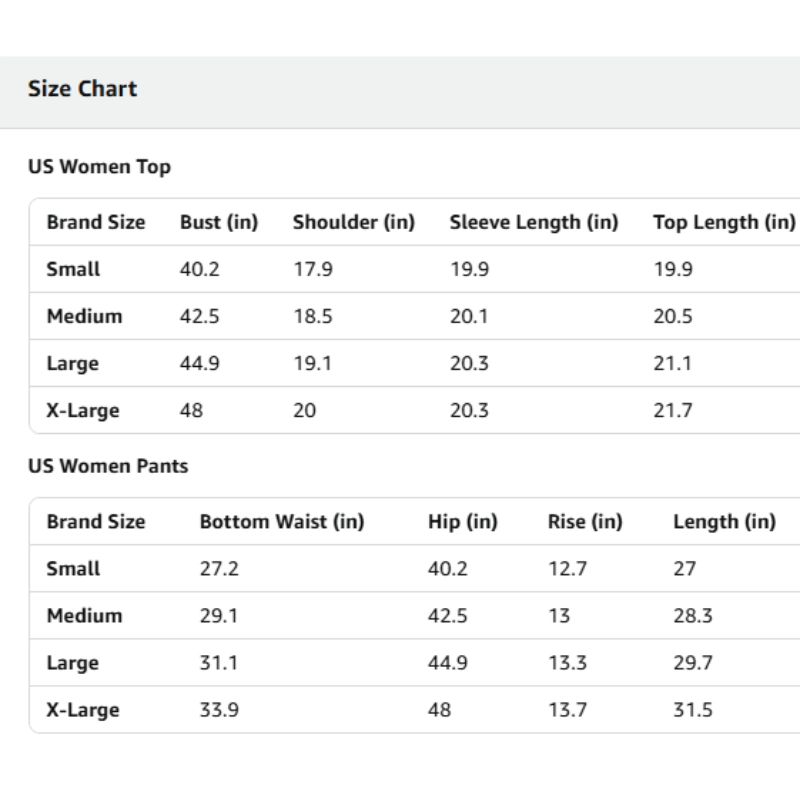This screenshot has width=800, height=800.
Task: Click the Bottom Waist (in) column header
Action: pos(282,521)
